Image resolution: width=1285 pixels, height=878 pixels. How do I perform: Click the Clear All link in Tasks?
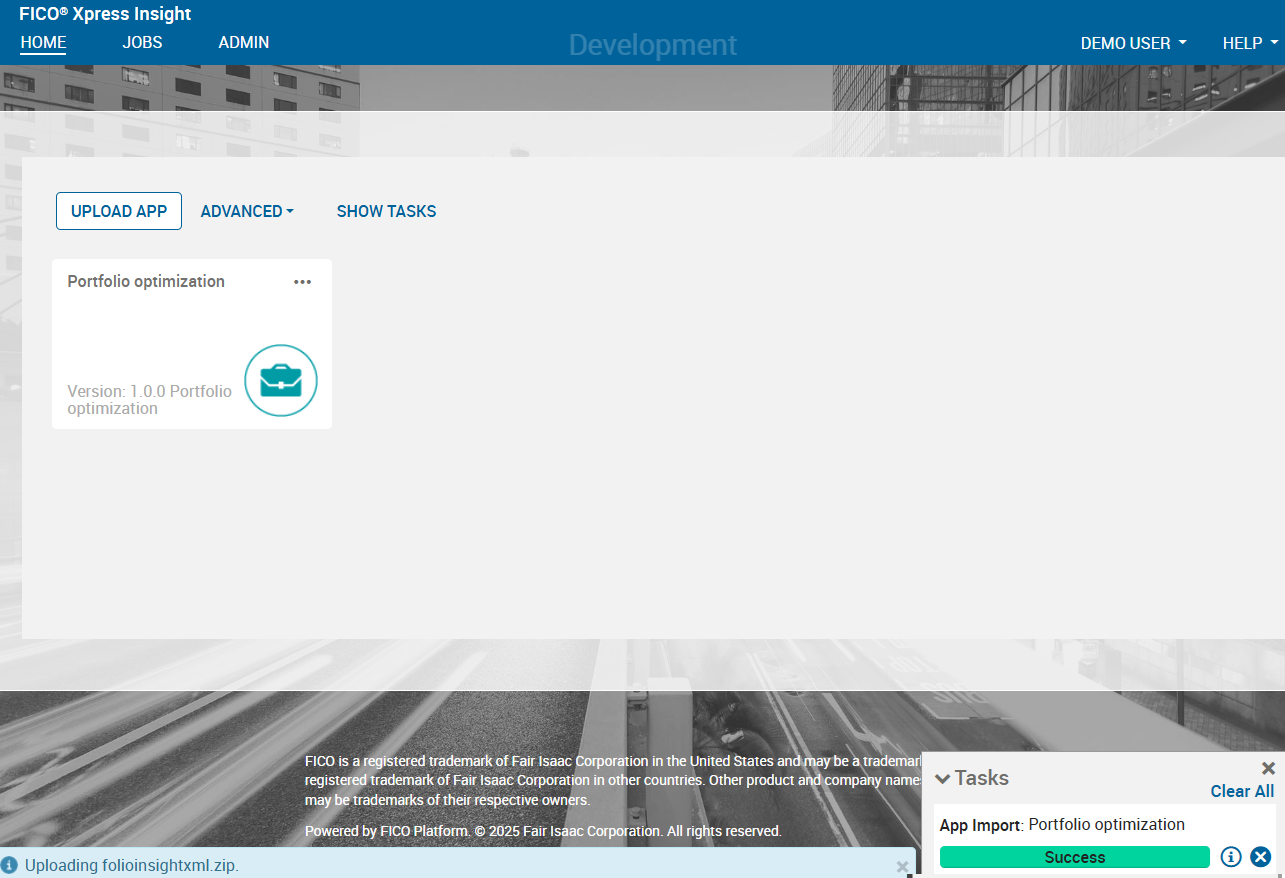(x=1242, y=791)
